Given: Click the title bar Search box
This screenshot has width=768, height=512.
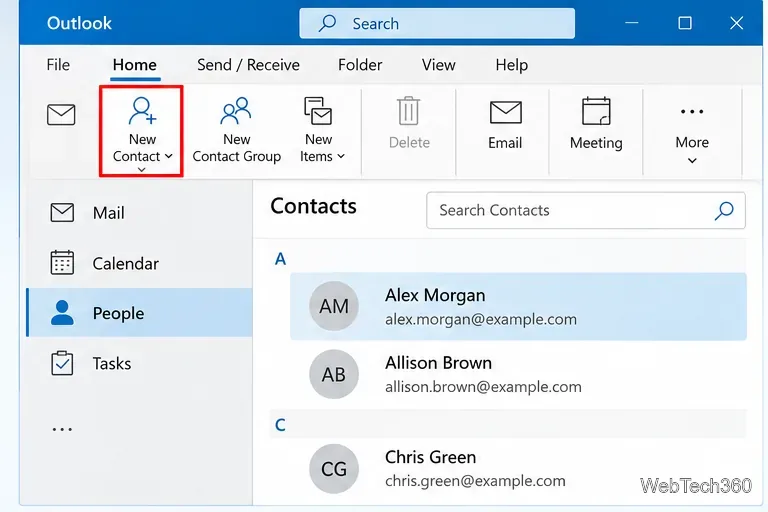Looking at the screenshot, I should (437, 23).
